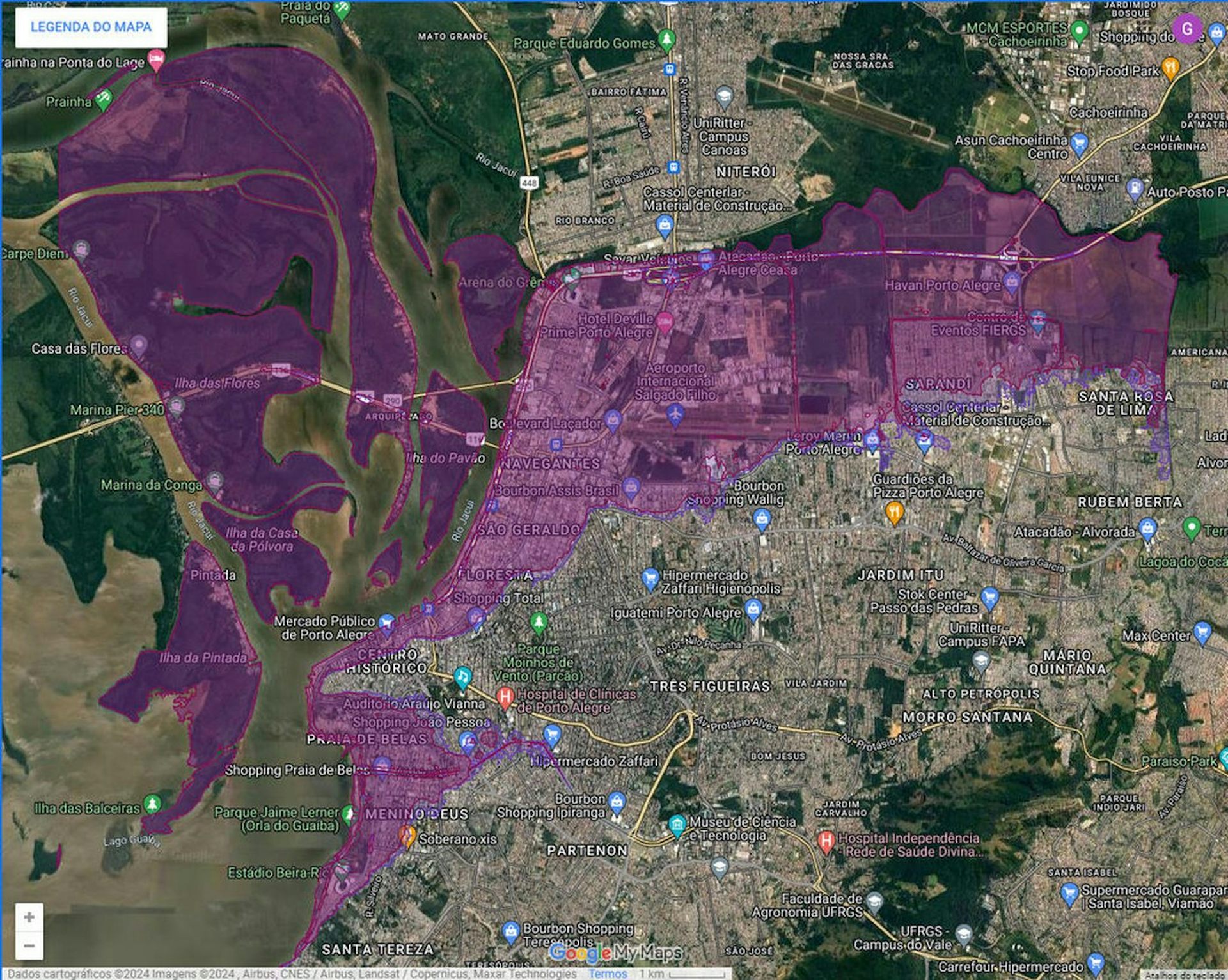1228x980 pixels.
Task: Select the Parque Moinhos de Vento tree pin
Action: [x=539, y=623]
